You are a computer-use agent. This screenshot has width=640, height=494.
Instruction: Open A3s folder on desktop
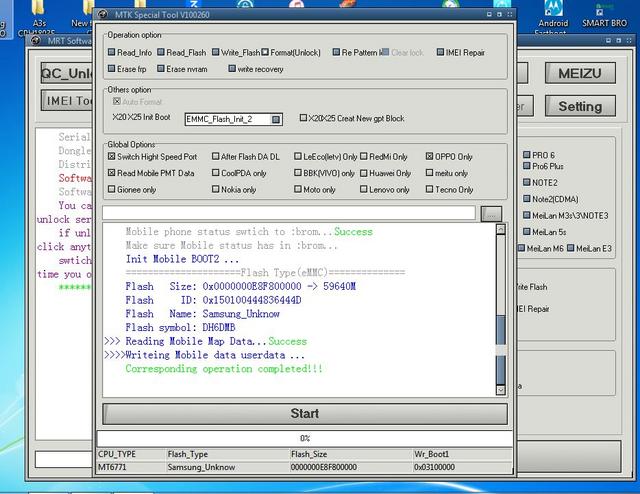click(x=39, y=17)
